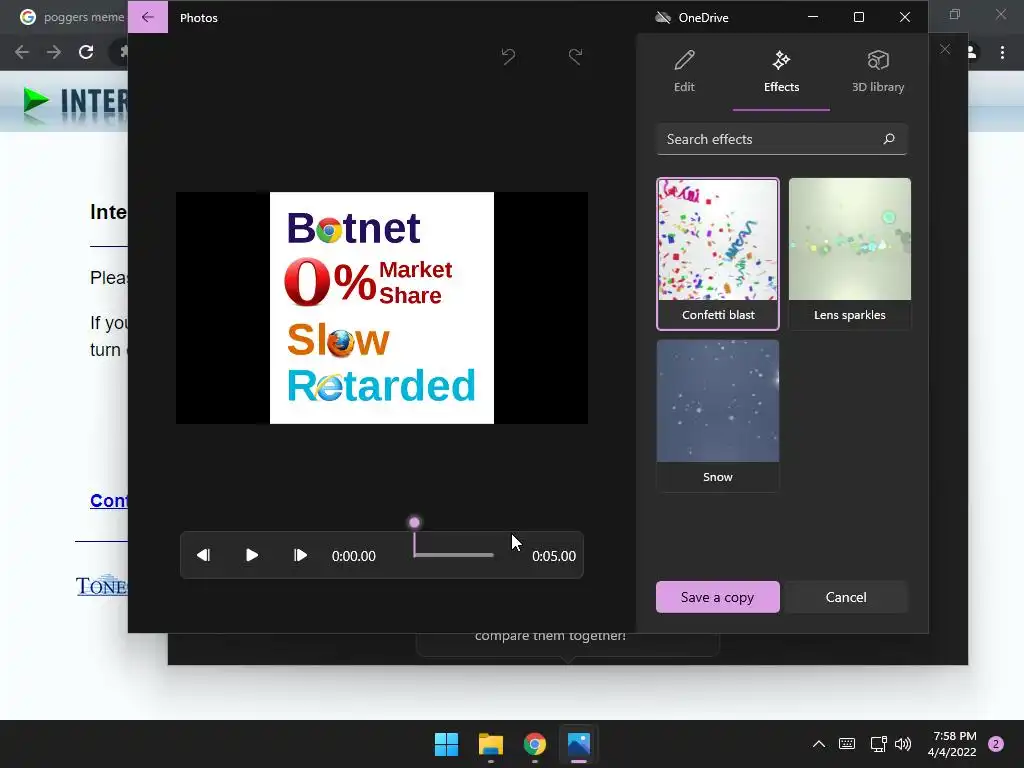The height and width of the screenshot is (768, 1024).
Task: Click the Photos title text
Action: 199,18
